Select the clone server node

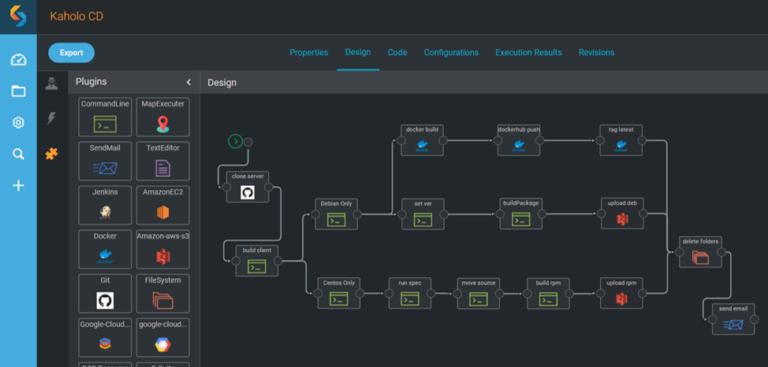247,187
